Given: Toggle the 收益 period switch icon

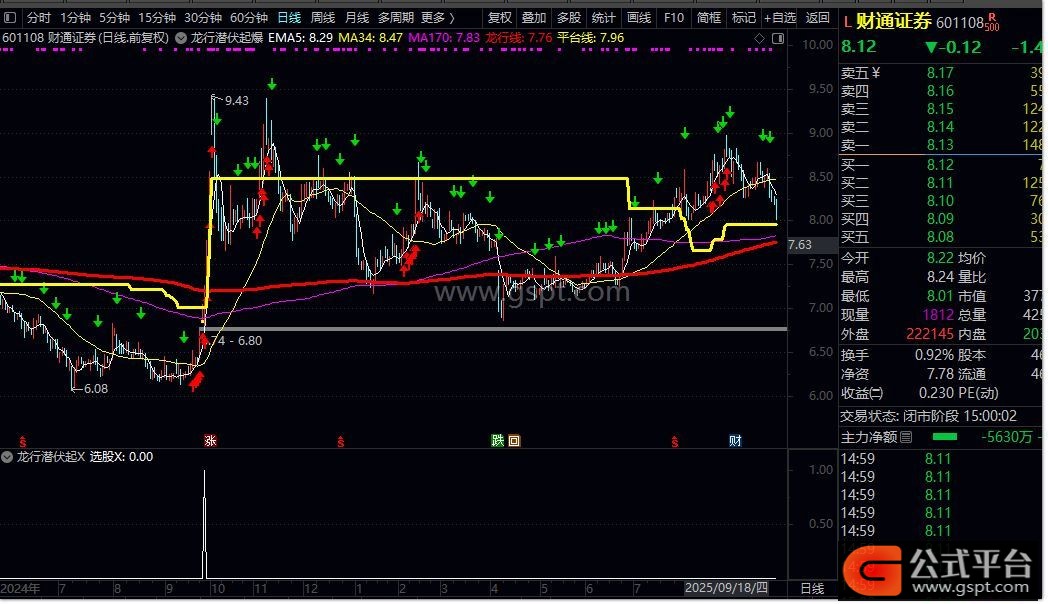Looking at the screenshot, I should 877,393.
